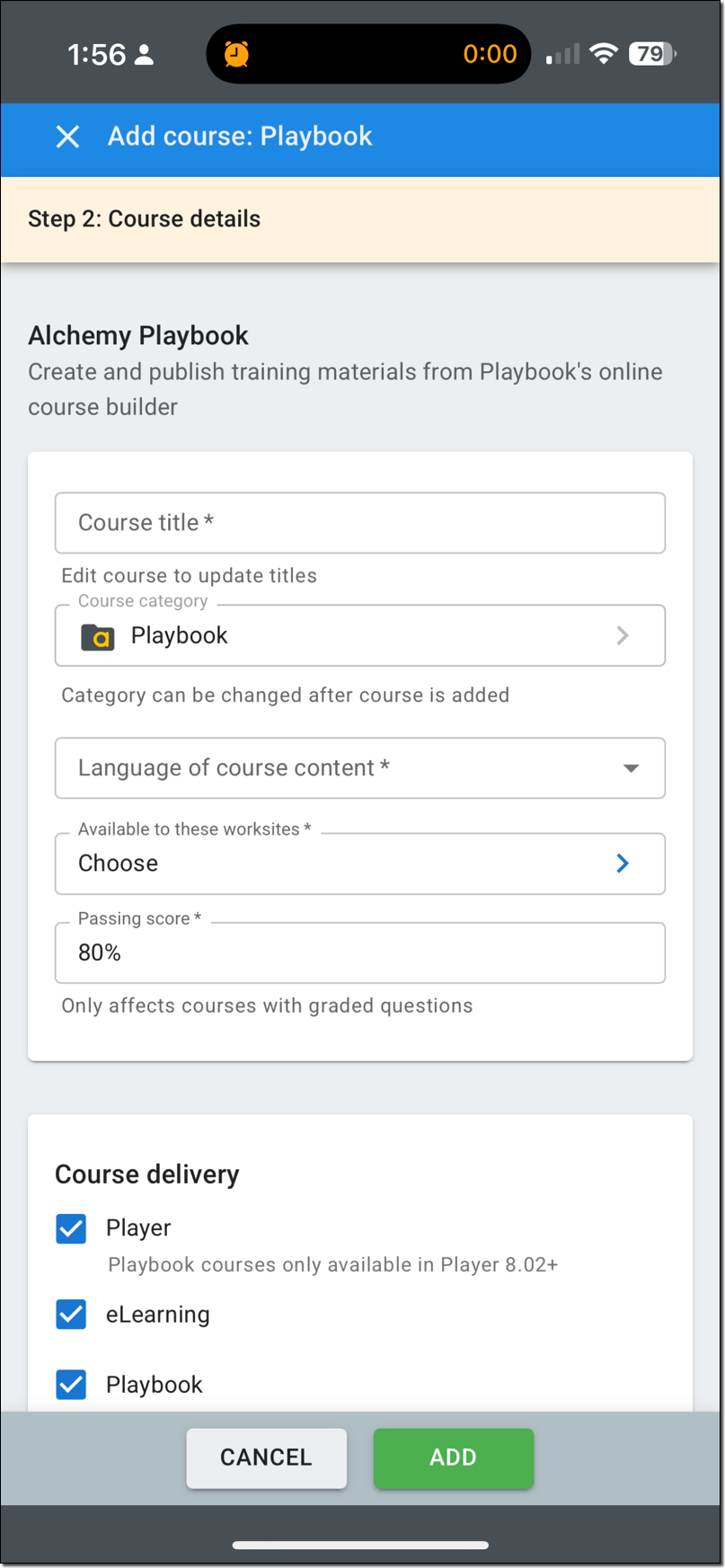This screenshot has height=1568, width=725.
Task: Click the Playbook folder icon
Action: (98, 636)
